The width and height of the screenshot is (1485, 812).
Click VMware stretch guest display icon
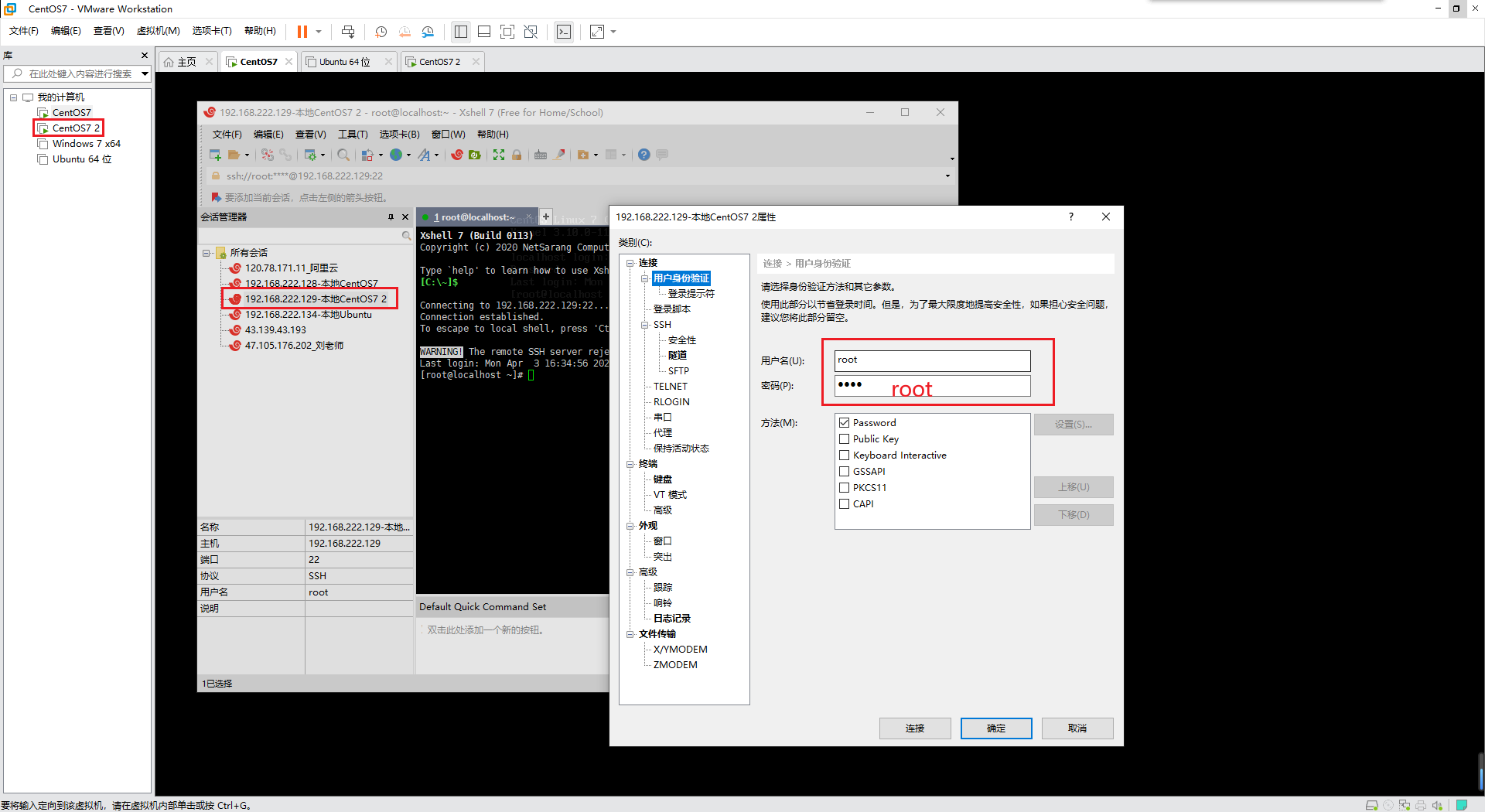(x=597, y=32)
